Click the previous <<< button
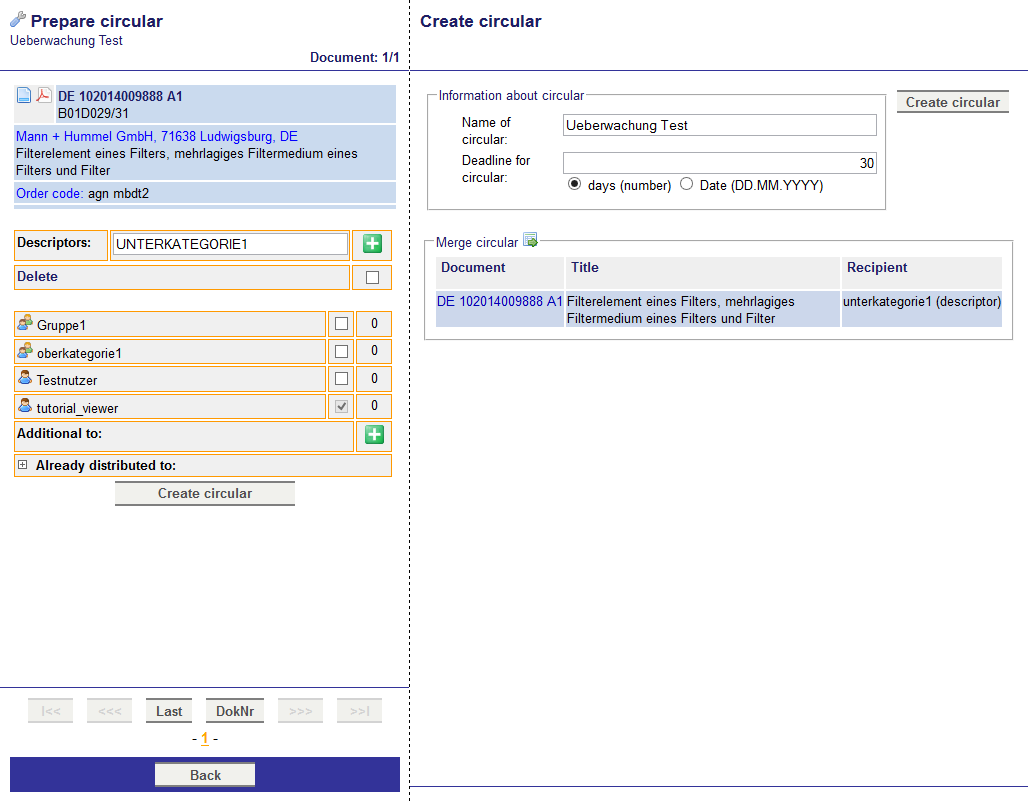This screenshot has height=802, width=1028. pyautogui.click(x=109, y=711)
